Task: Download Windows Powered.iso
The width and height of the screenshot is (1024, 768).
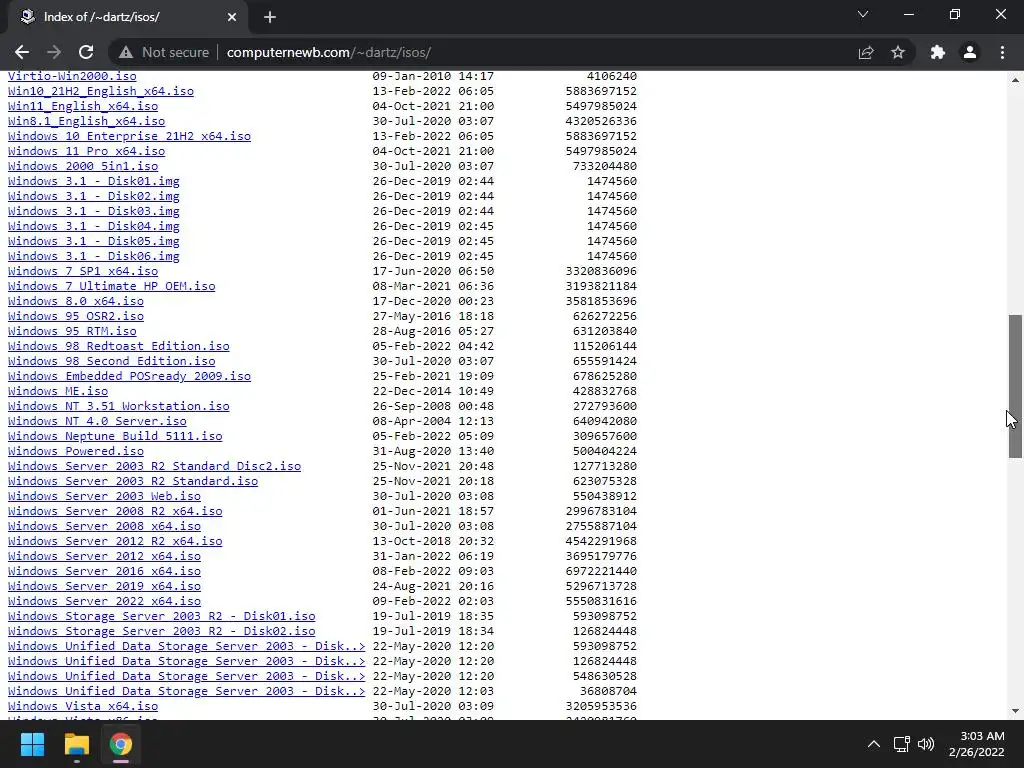Action: click(76, 452)
